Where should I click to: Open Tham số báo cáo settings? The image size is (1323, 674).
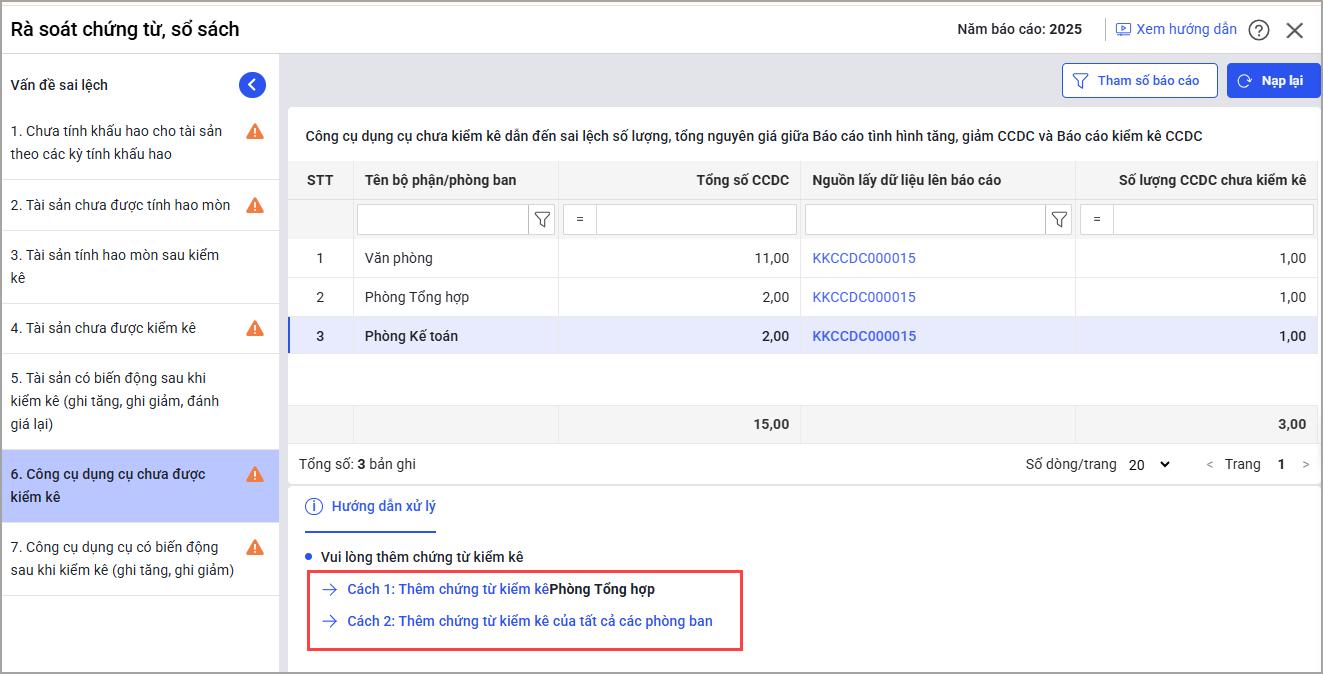(1138, 81)
